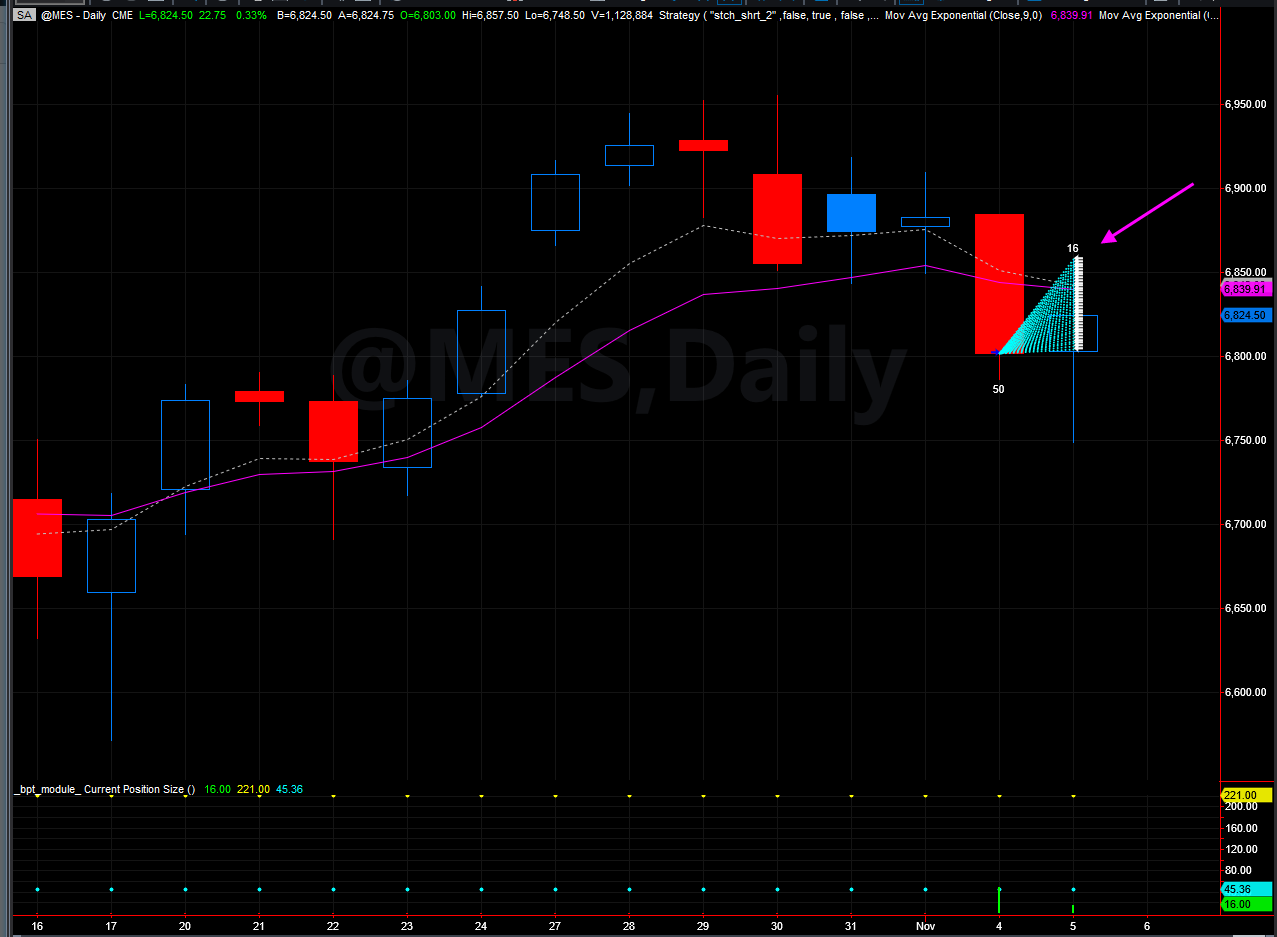1277x937 pixels.
Task: Click the yellow 221.00 indicator value tag
Action: coord(1246,795)
